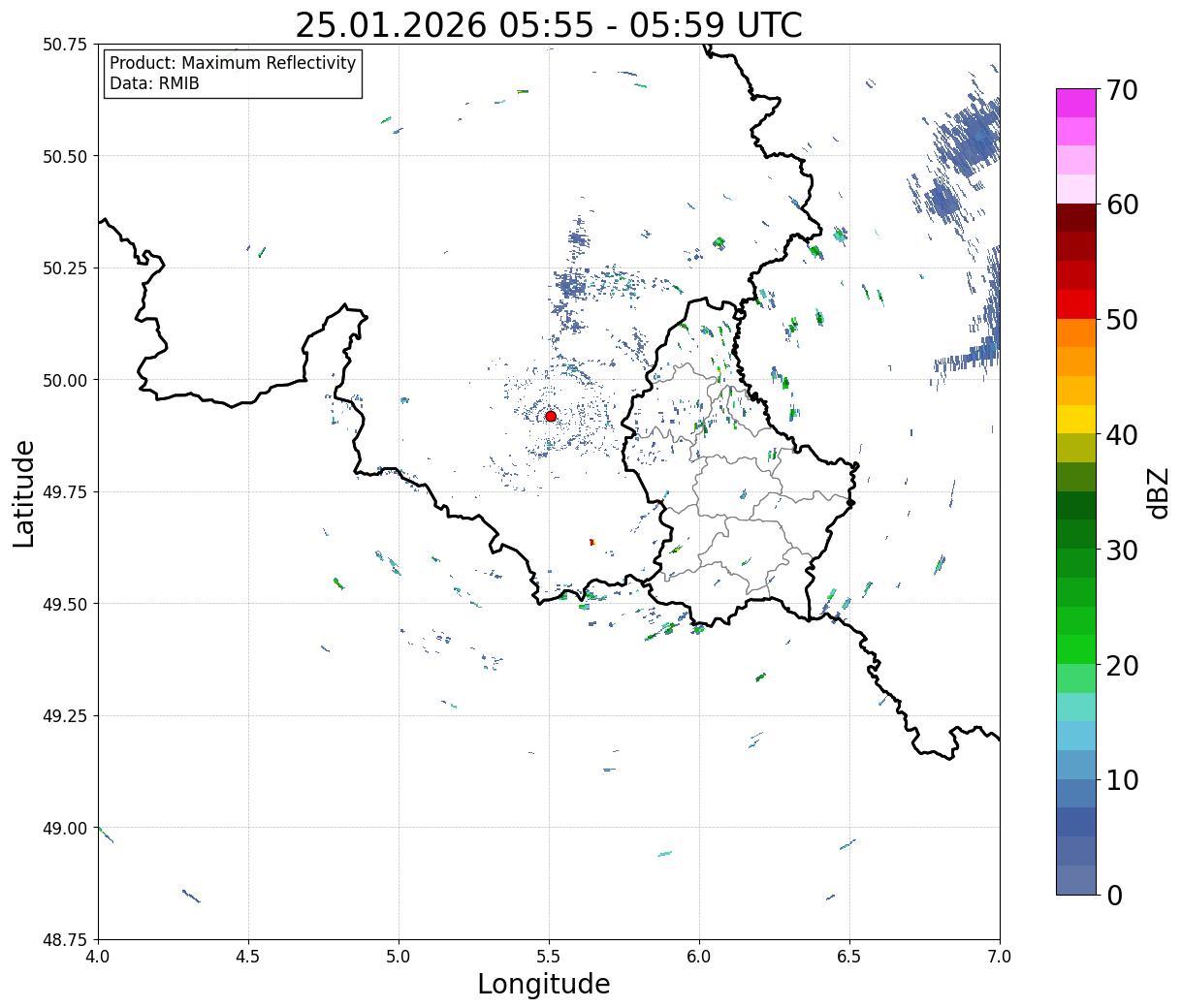The height and width of the screenshot is (1008, 1182).
Task: Click the bright green colorbar swatch above 20
Action: click(x=1076, y=648)
